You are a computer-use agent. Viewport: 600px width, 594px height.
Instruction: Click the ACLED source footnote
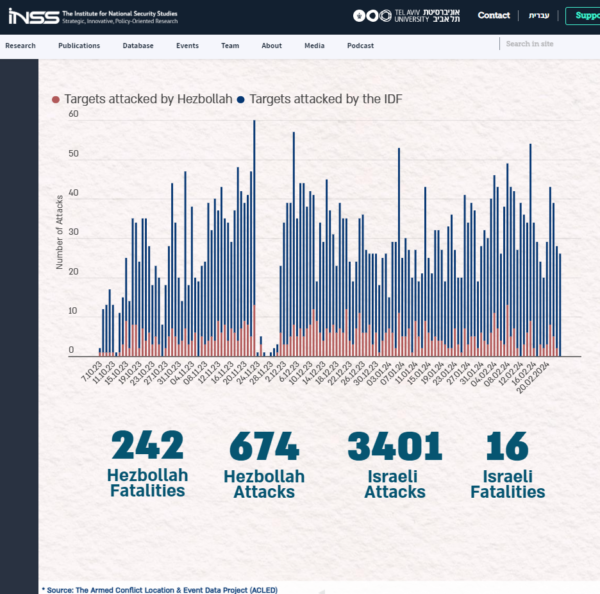[160, 590]
